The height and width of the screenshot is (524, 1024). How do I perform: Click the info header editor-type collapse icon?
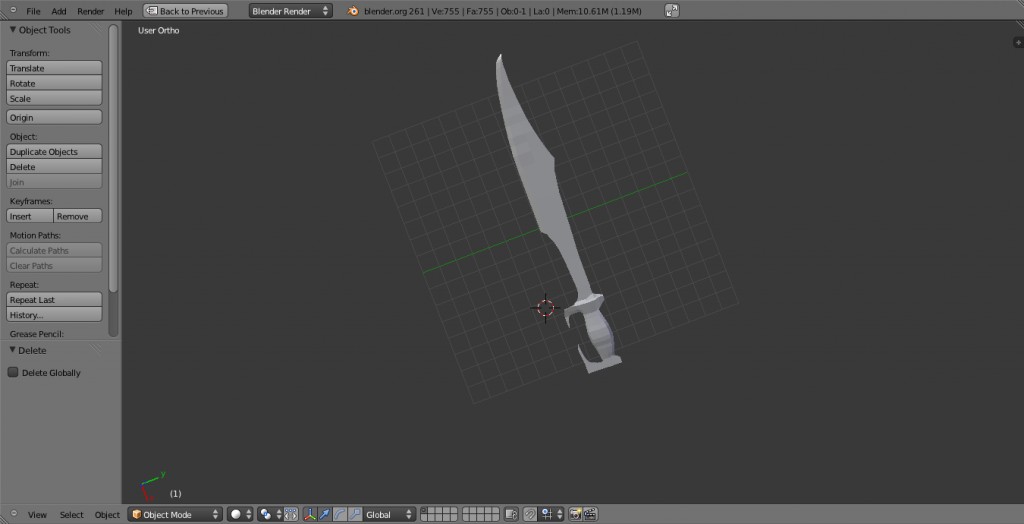[x=13, y=11]
